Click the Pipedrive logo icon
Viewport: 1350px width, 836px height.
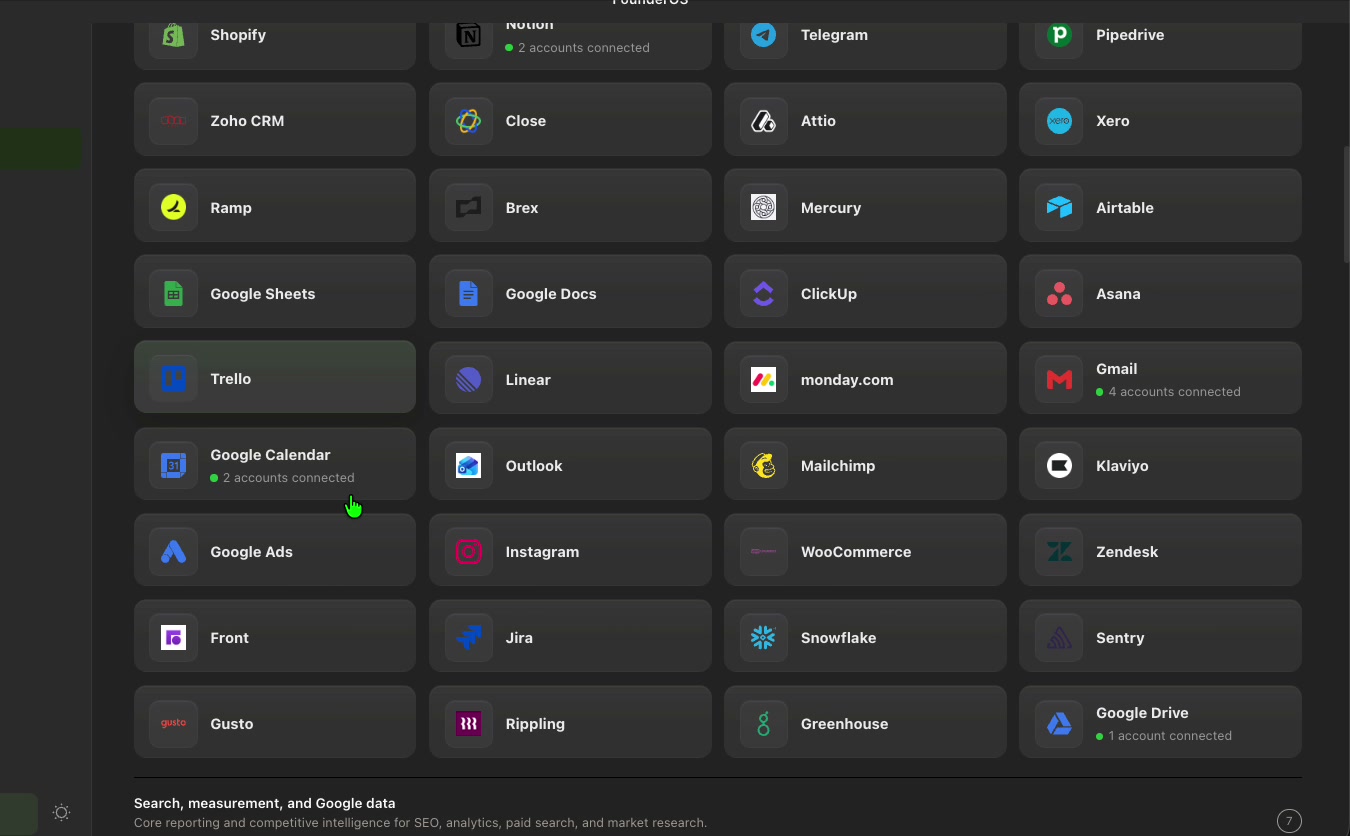coord(1059,36)
